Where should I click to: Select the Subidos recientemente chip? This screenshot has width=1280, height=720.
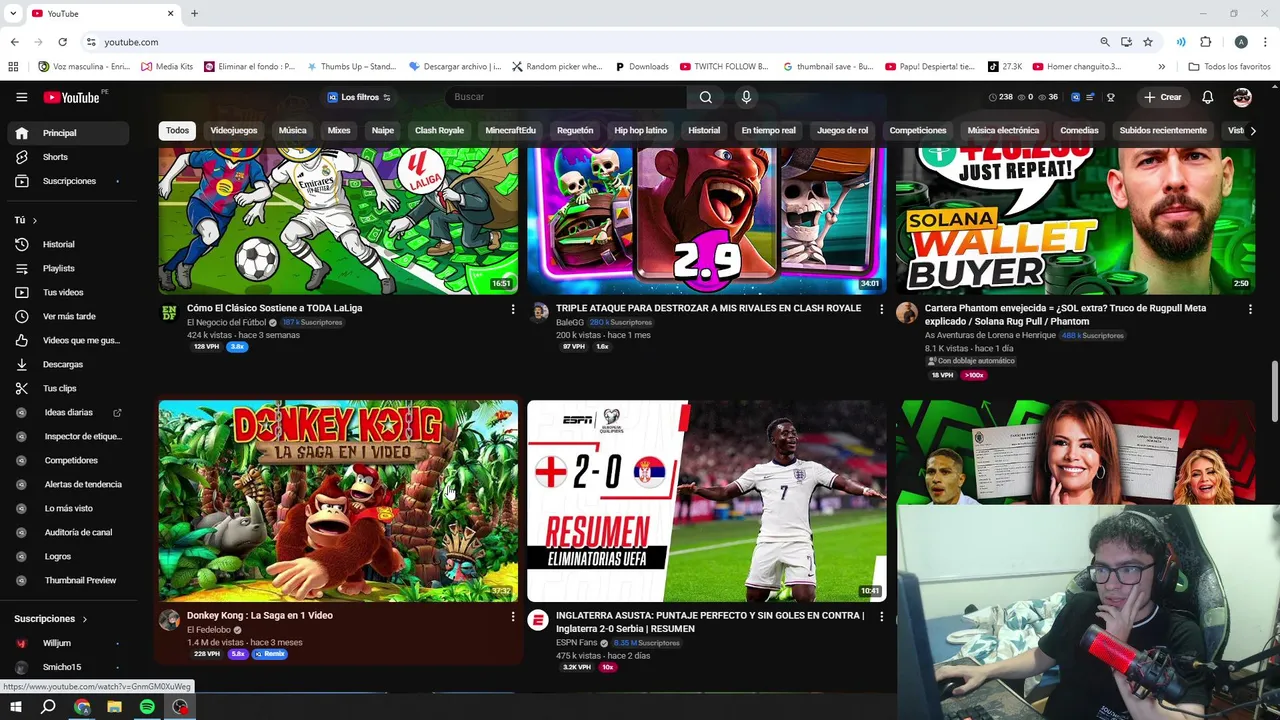point(1163,130)
